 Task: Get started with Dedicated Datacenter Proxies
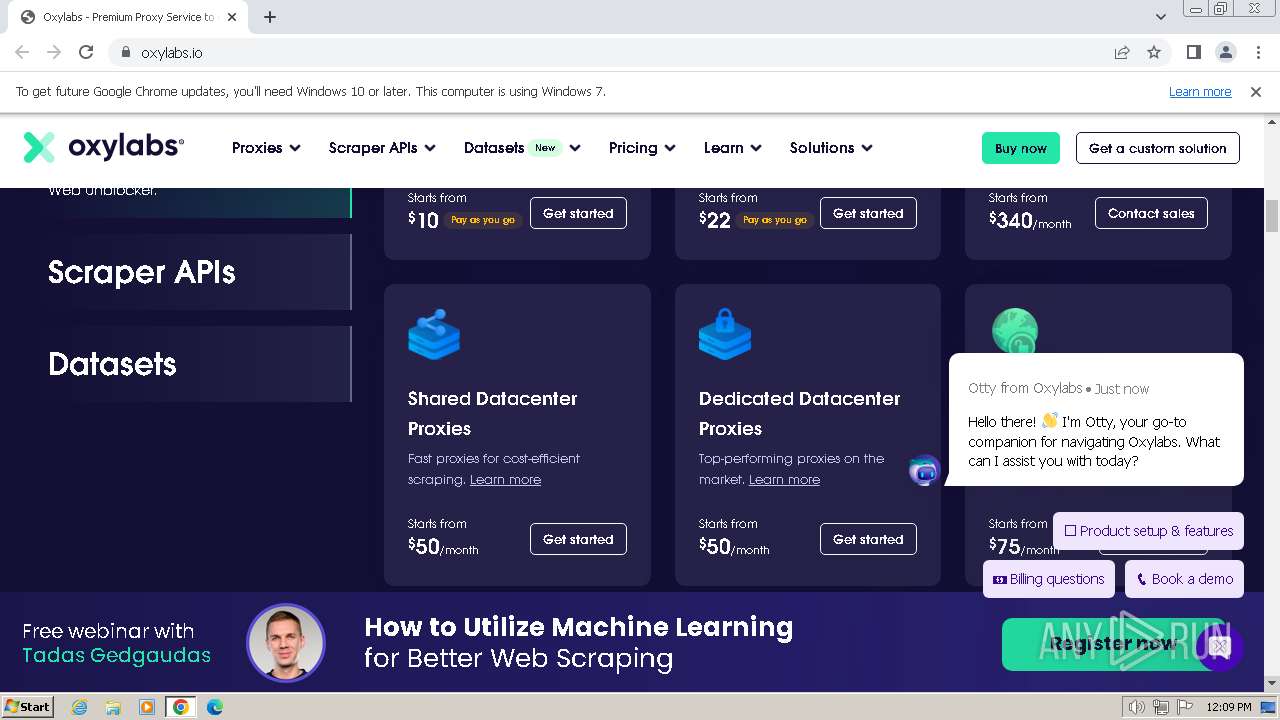[x=868, y=539]
